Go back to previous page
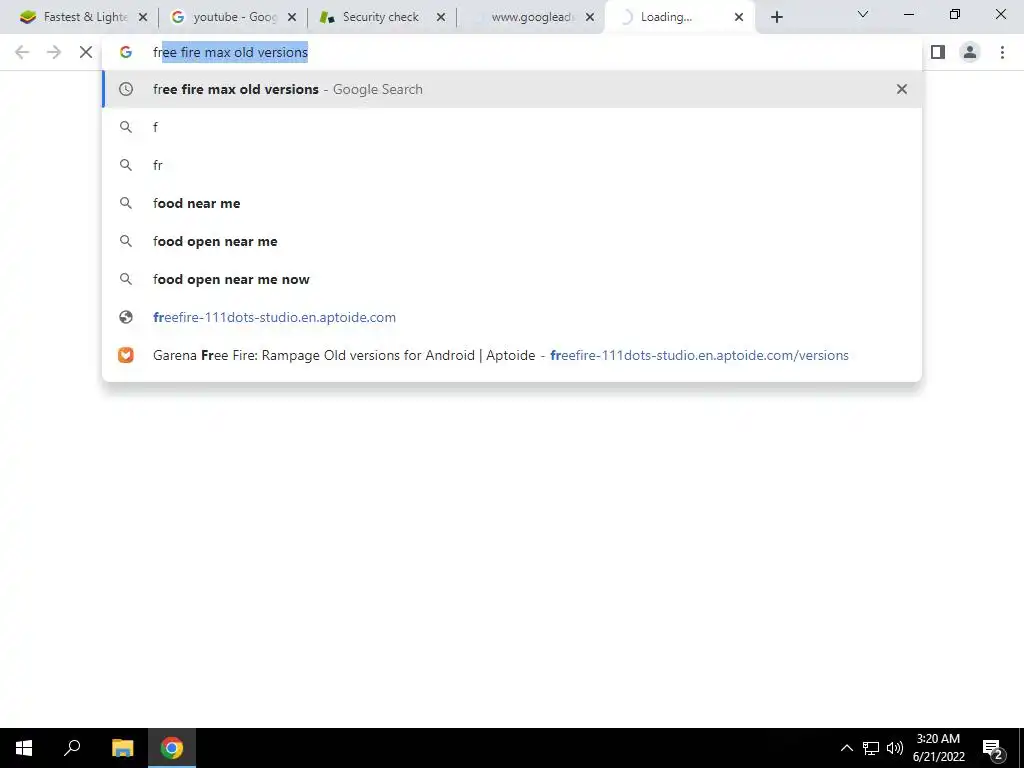The width and height of the screenshot is (1024, 768). [x=22, y=52]
